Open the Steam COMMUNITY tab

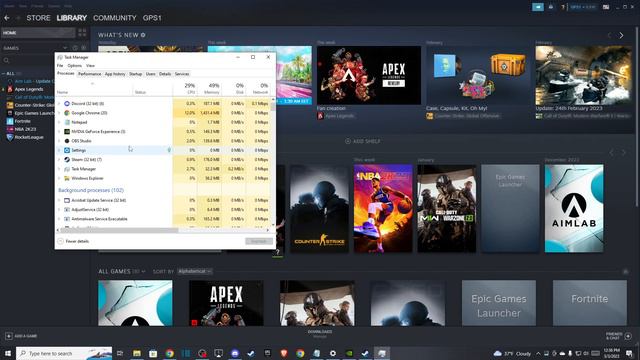tap(115, 18)
